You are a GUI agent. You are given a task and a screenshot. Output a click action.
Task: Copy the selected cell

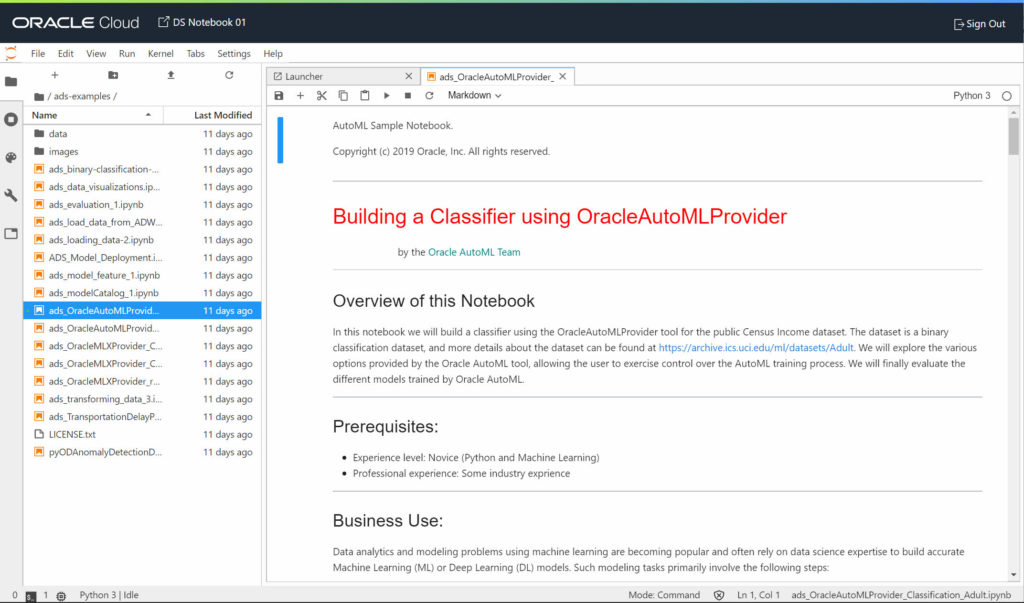[x=343, y=95]
